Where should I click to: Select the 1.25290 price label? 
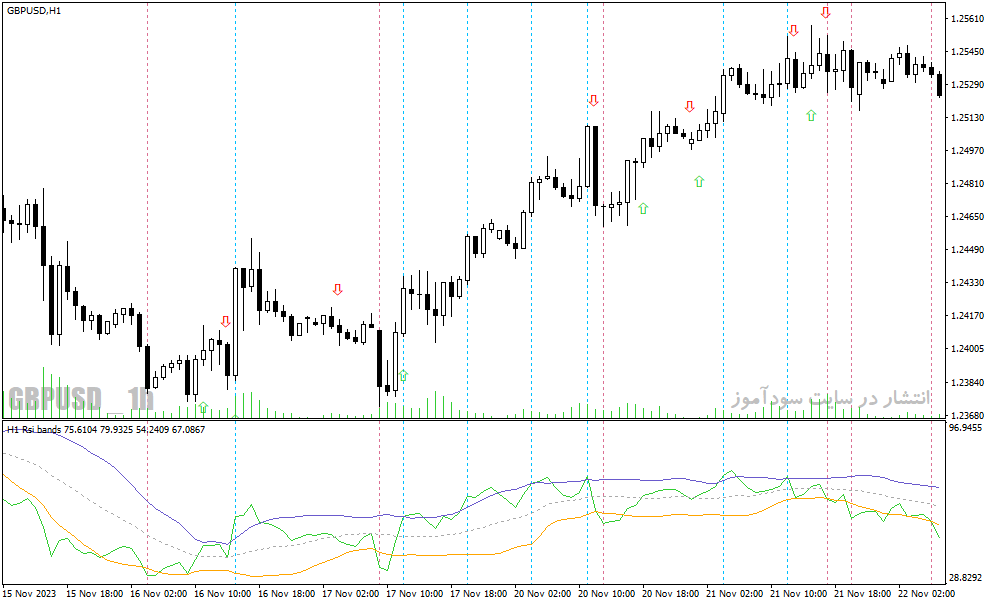click(968, 84)
